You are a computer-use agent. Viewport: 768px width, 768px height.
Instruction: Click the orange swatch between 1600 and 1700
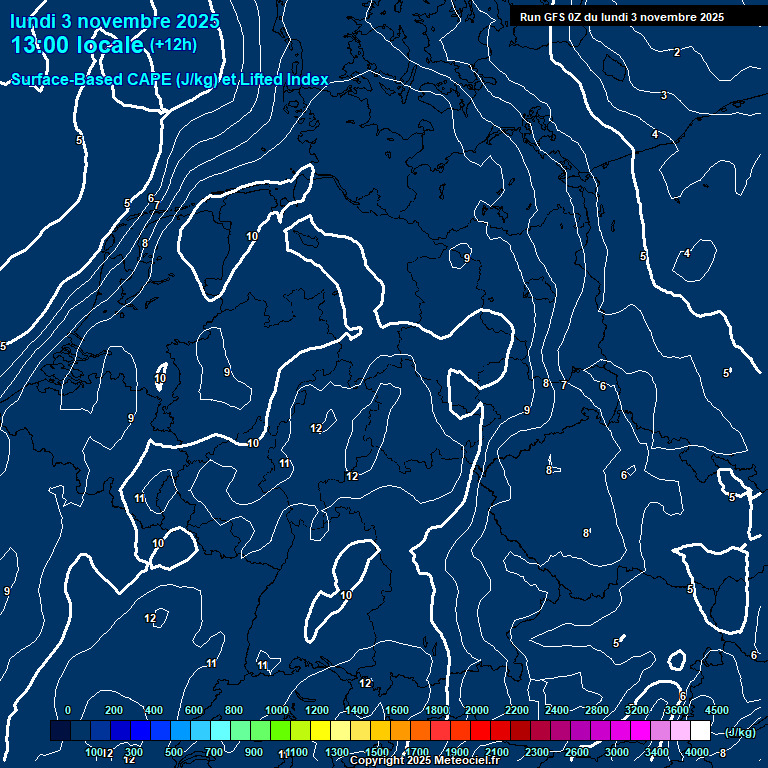400,730
